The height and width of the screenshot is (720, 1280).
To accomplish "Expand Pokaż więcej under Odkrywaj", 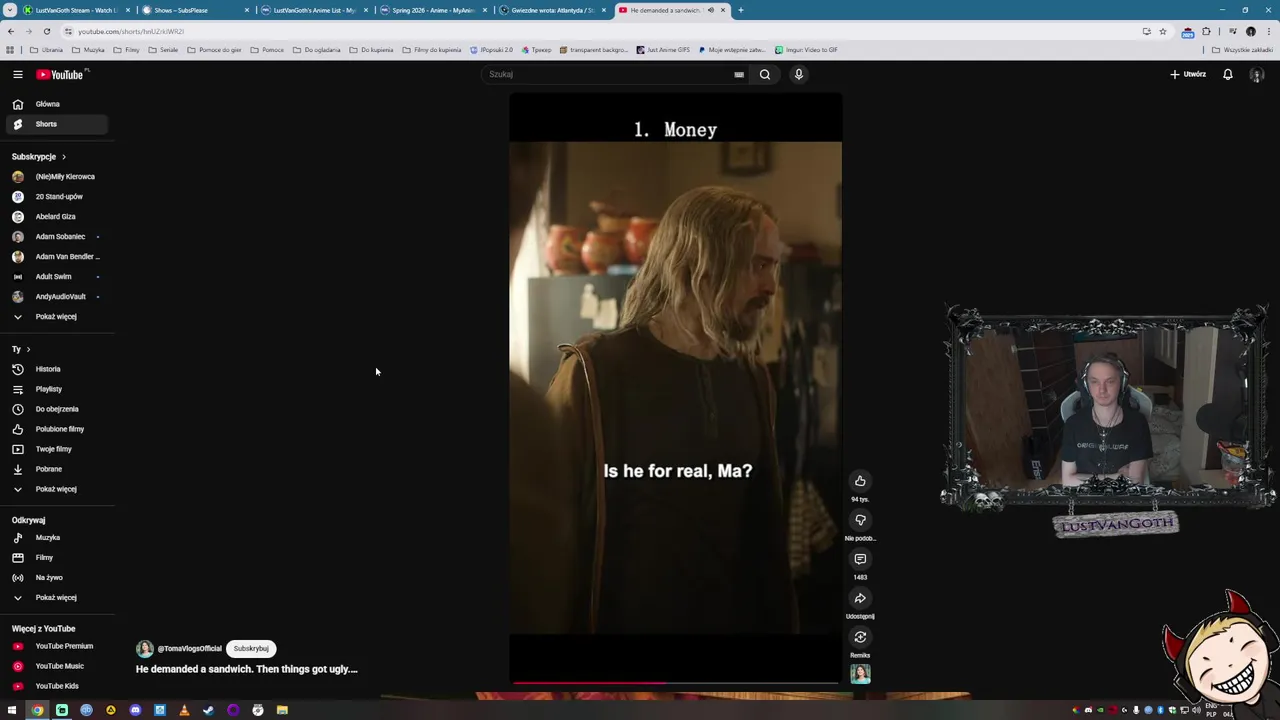I will (x=57, y=598).
